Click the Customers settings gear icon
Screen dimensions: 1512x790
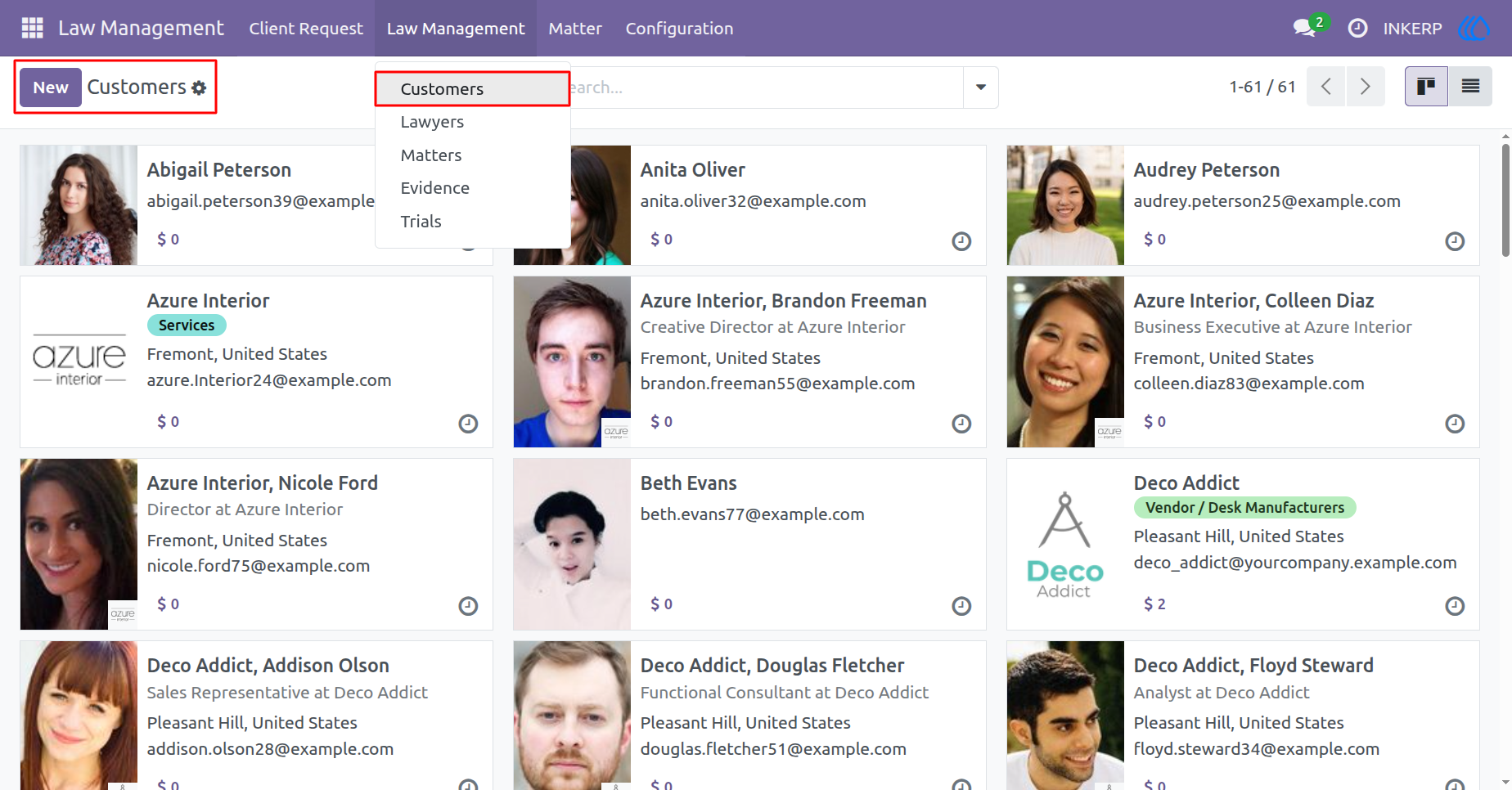point(199,88)
